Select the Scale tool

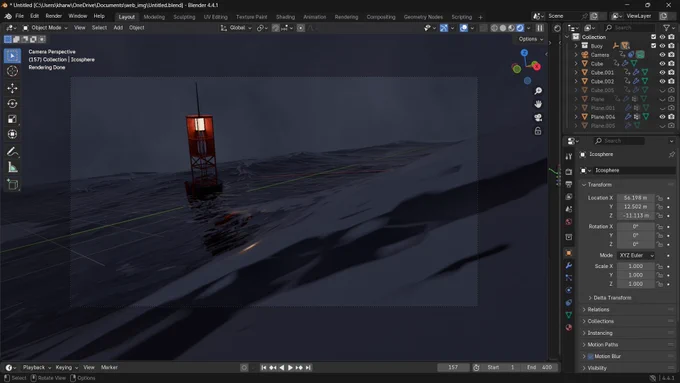tap(12, 119)
